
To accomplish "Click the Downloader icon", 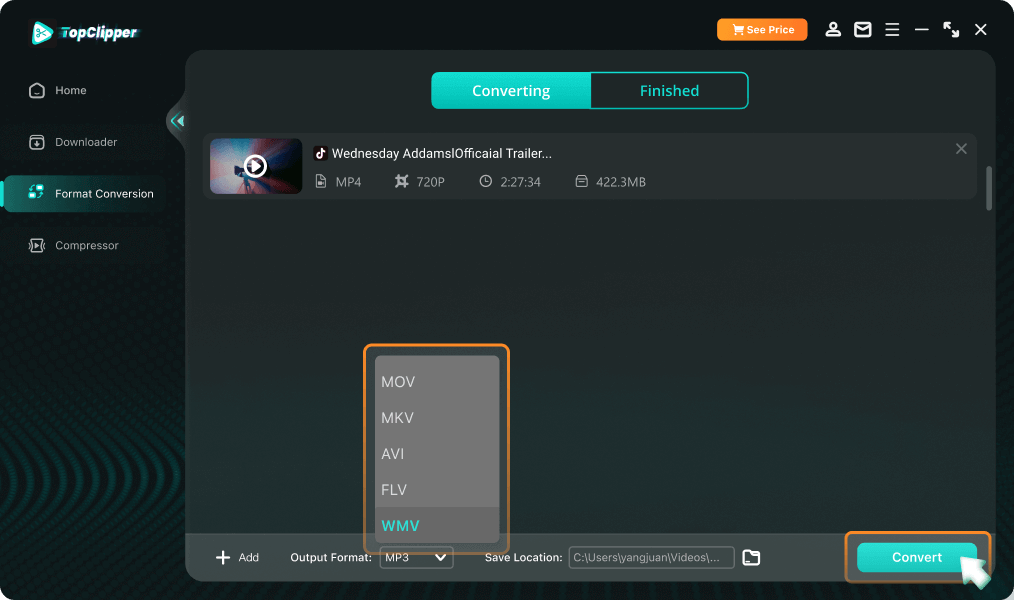I will 37,142.
